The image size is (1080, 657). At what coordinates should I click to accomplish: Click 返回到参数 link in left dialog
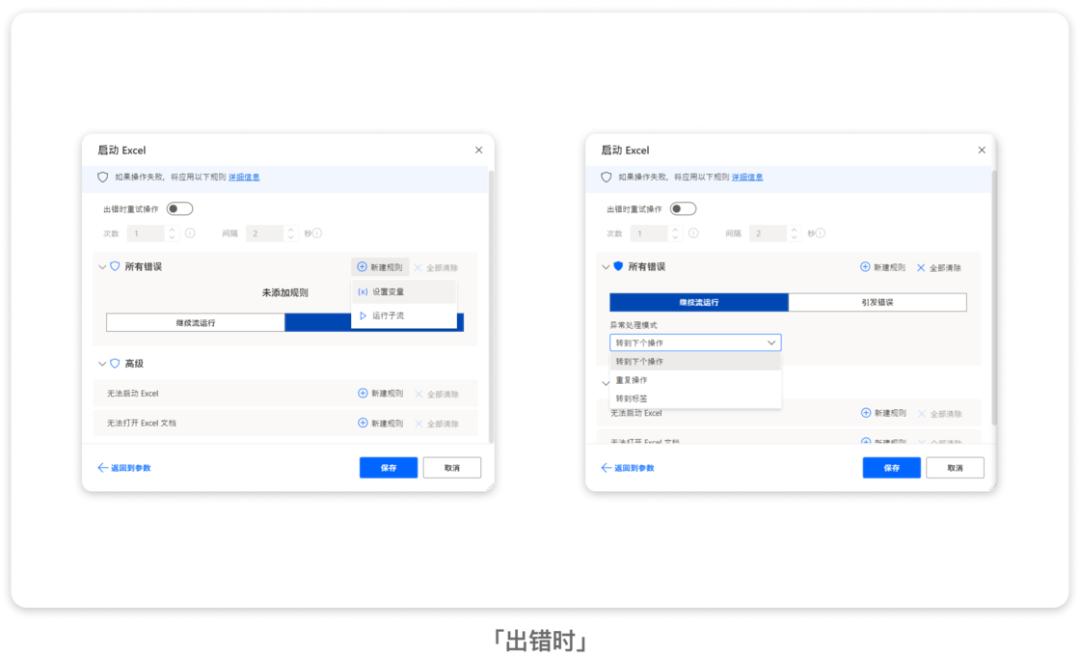click(x=124, y=468)
